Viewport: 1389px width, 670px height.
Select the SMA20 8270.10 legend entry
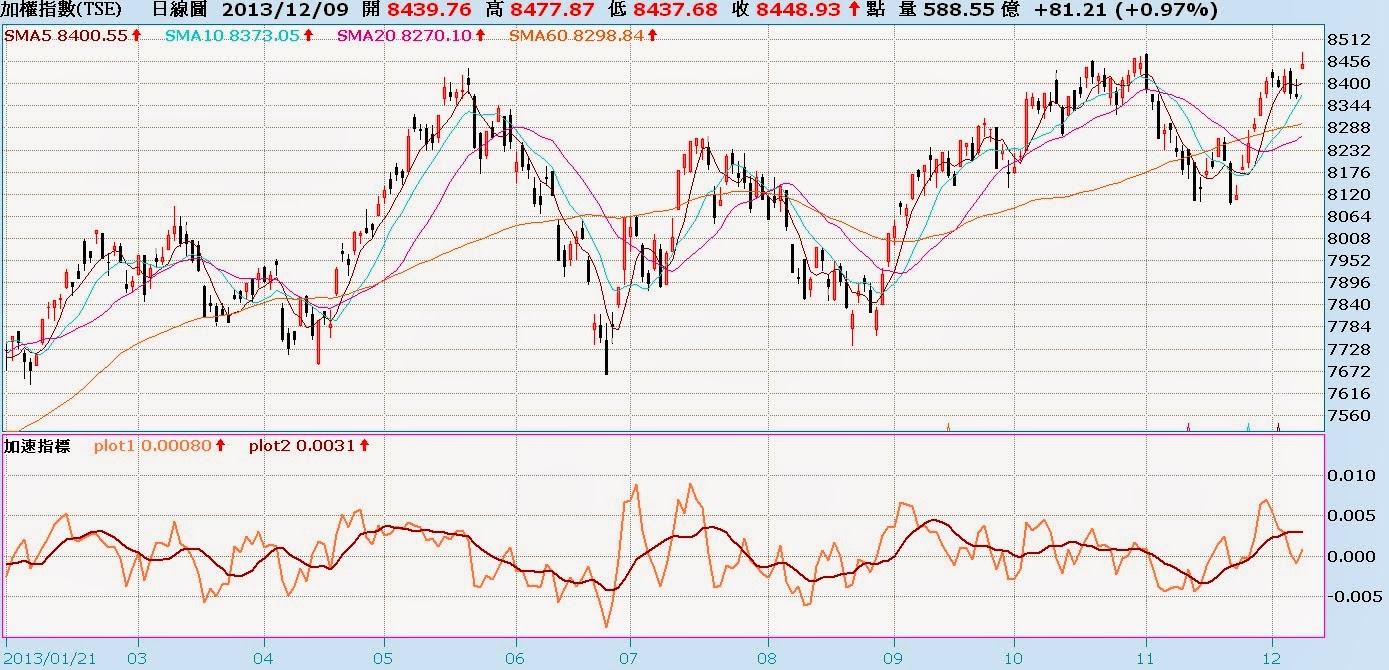405,35
